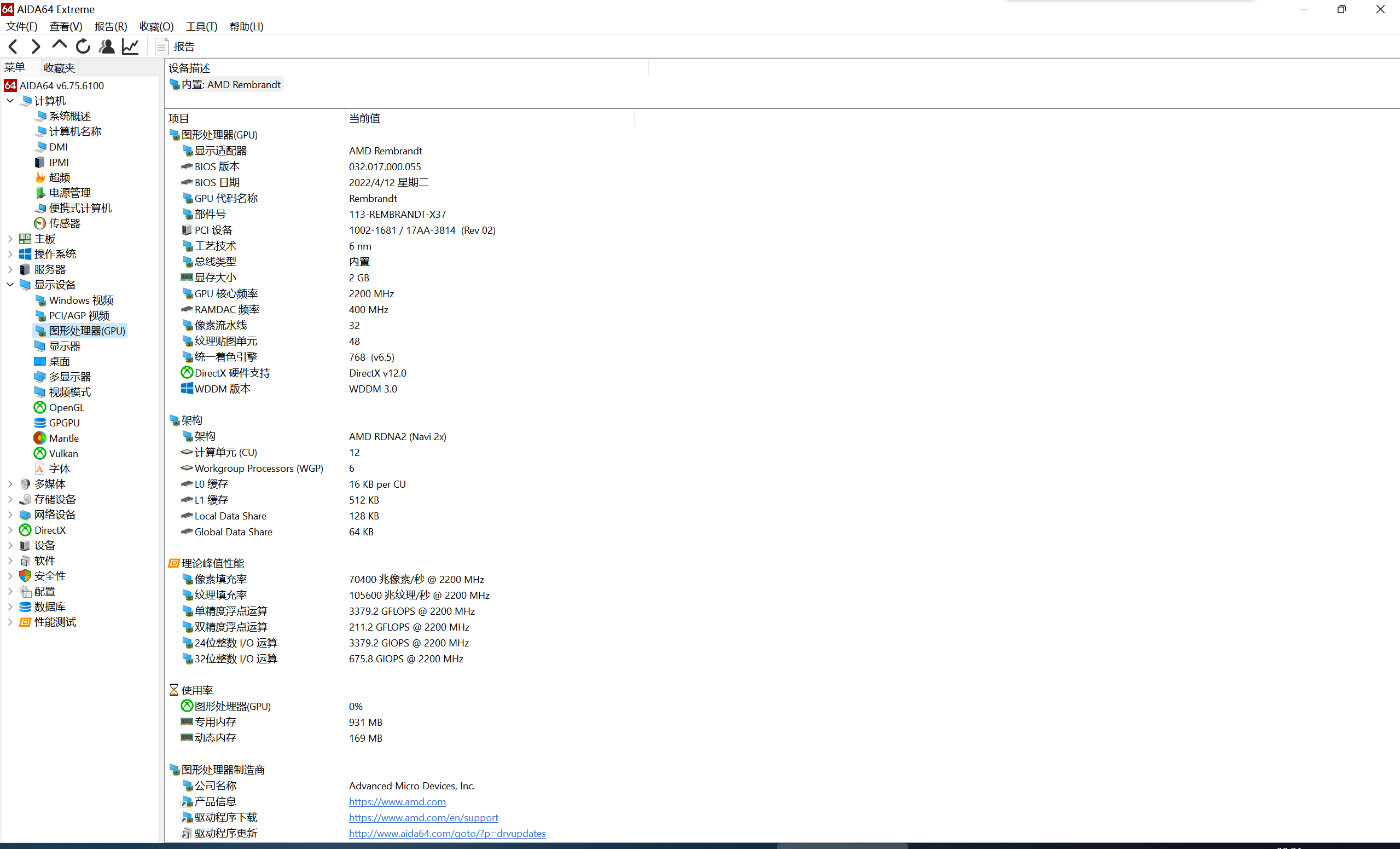Select 系统概述 in the tree

coord(70,116)
